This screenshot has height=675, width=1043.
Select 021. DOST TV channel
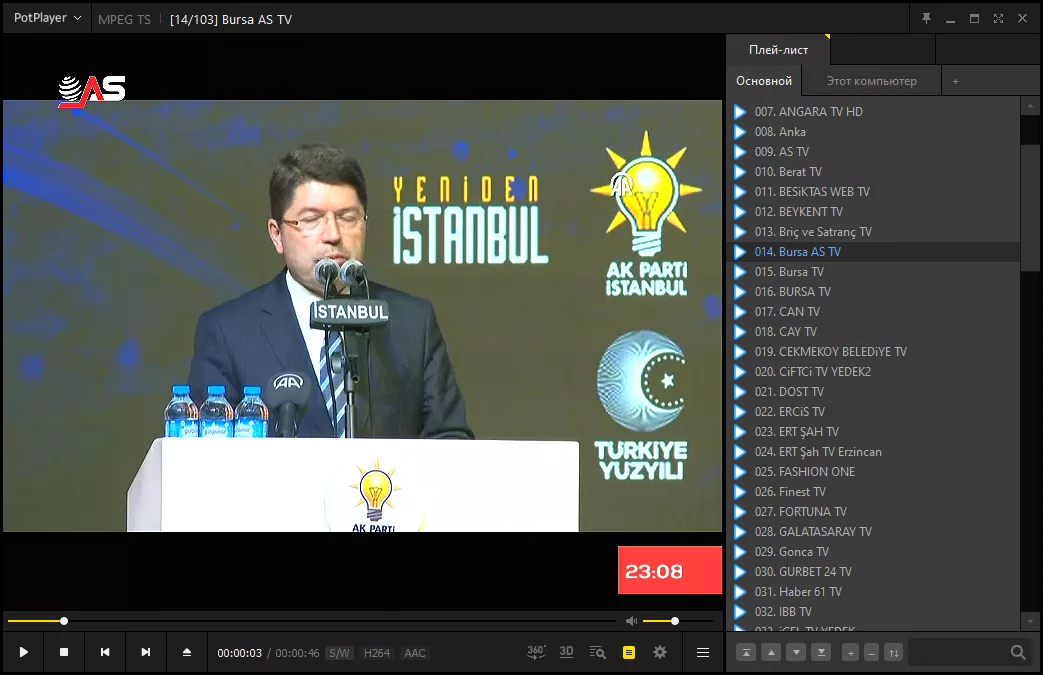875,391
